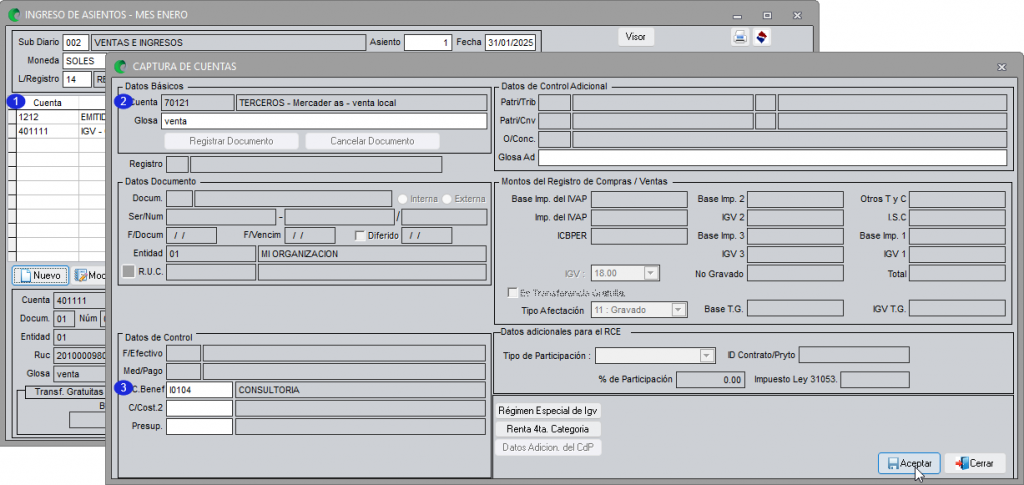Select the 401111 account row
Screen dimensions: 1024x485
[60, 131]
